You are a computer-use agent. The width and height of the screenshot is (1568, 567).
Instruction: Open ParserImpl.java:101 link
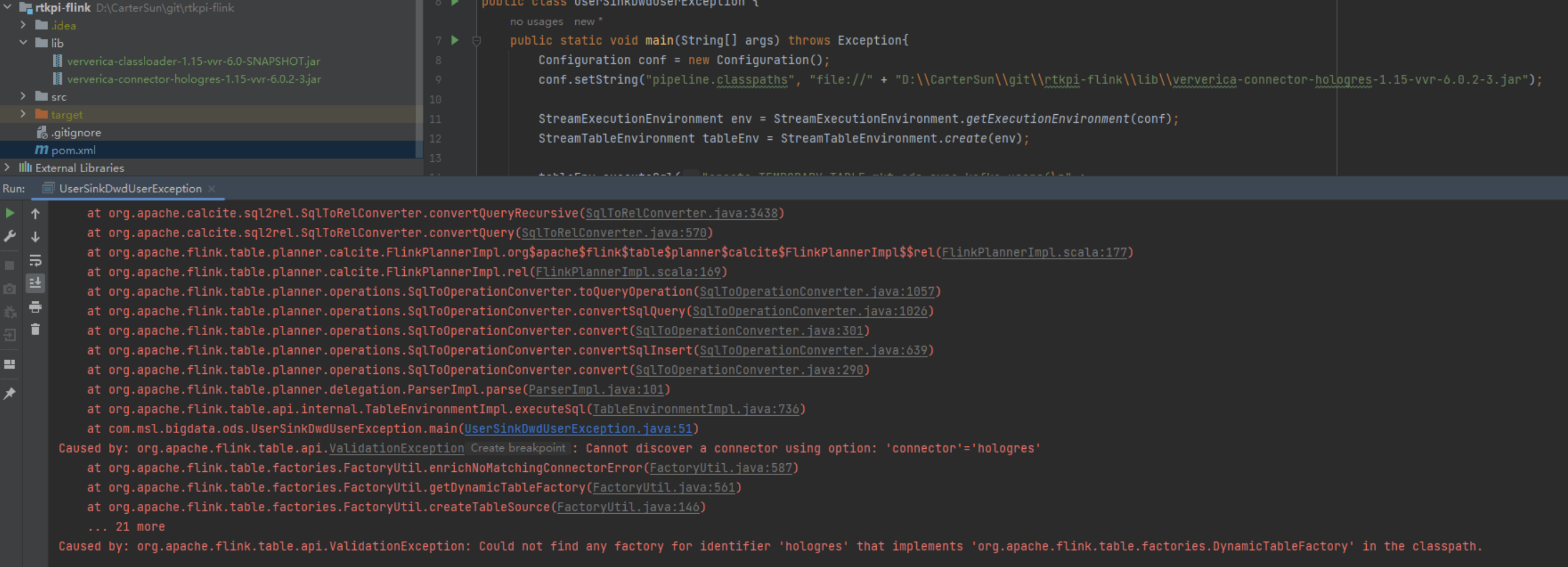(596, 390)
